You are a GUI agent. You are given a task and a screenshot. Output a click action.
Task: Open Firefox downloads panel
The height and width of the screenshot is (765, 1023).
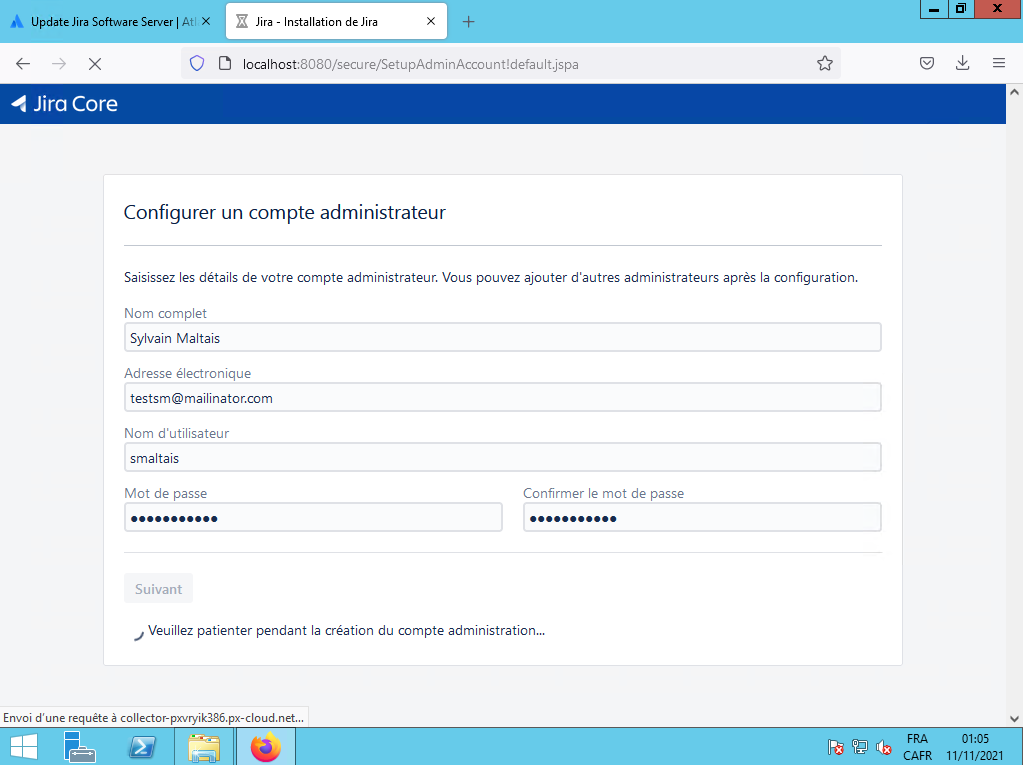point(962,63)
